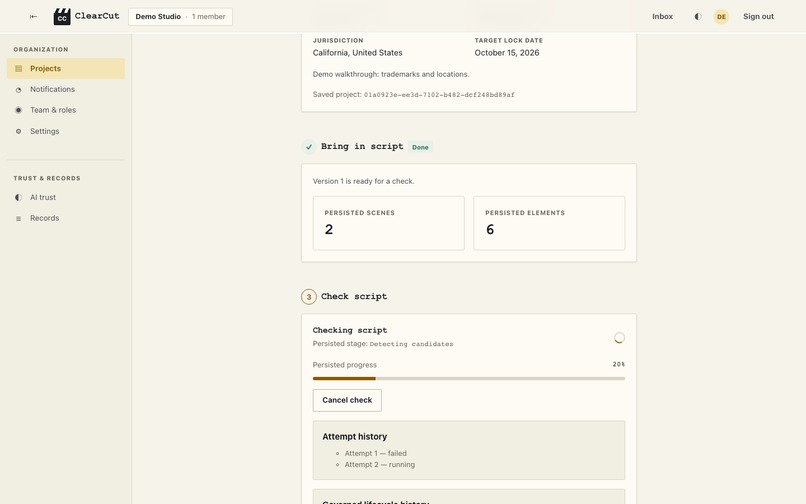This screenshot has height=504, width=806.
Task: Click the Attempt history heading
Action: (x=355, y=437)
